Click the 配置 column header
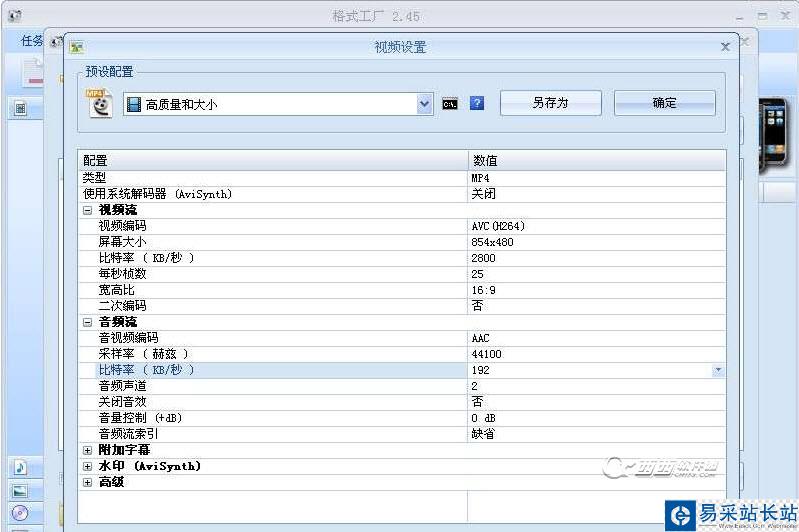The image size is (799, 532). [x=273, y=161]
